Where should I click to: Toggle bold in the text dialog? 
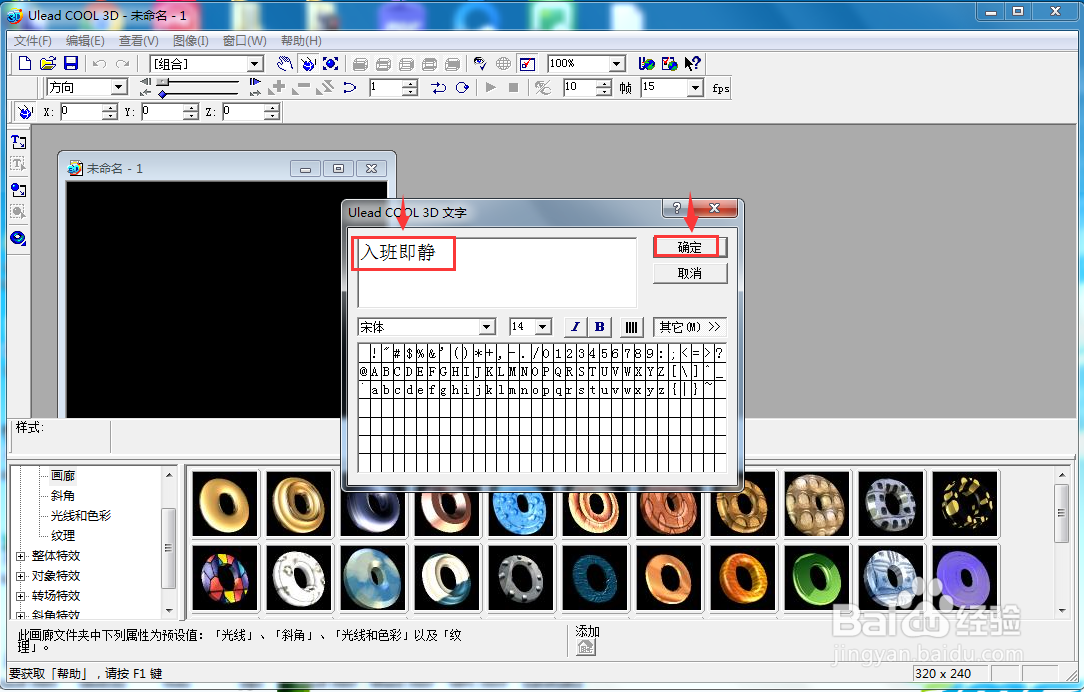pyautogui.click(x=599, y=327)
